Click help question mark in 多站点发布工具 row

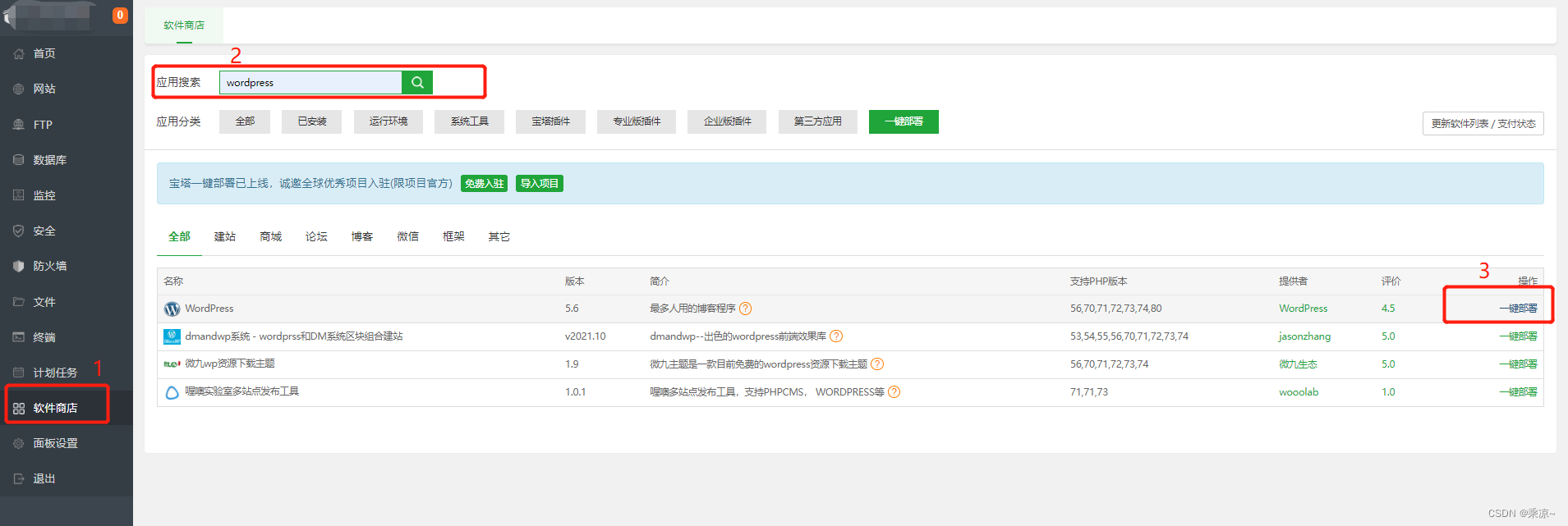[x=894, y=392]
